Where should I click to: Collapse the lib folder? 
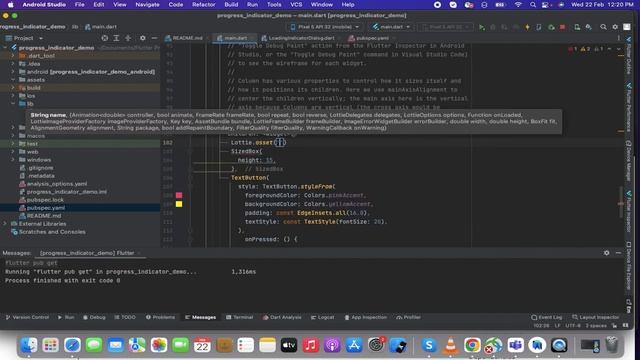click(x=13, y=104)
